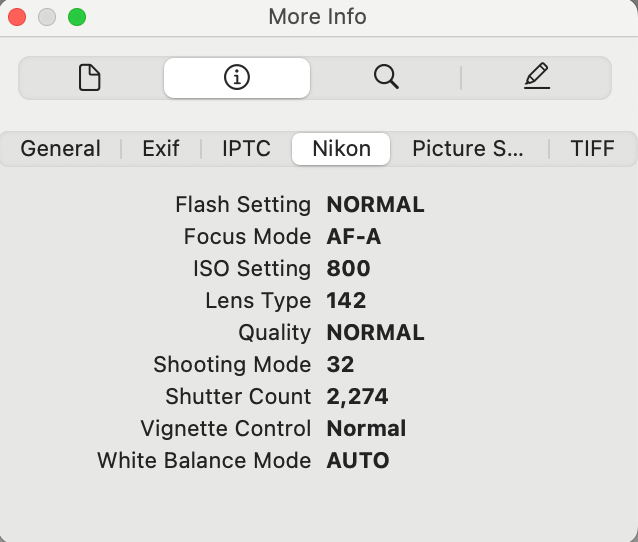638x542 pixels.
Task: Click the Shutter Count value 2,274
Action: point(357,396)
